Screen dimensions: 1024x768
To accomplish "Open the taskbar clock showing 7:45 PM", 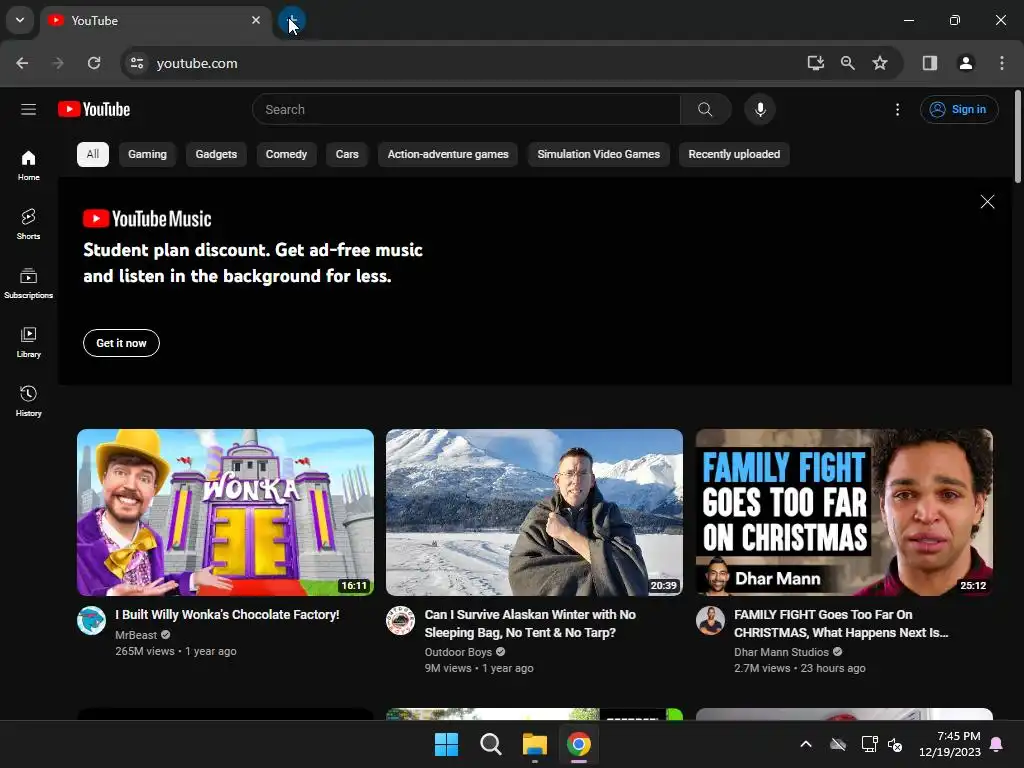I will (950, 744).
